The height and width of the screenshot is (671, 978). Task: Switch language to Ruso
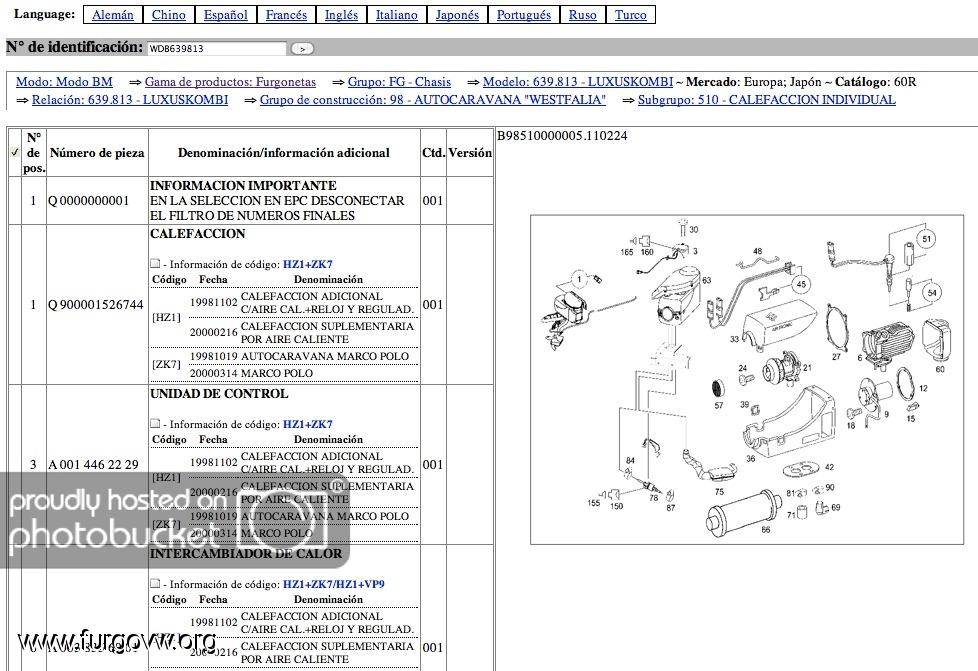tap(582, 15)
